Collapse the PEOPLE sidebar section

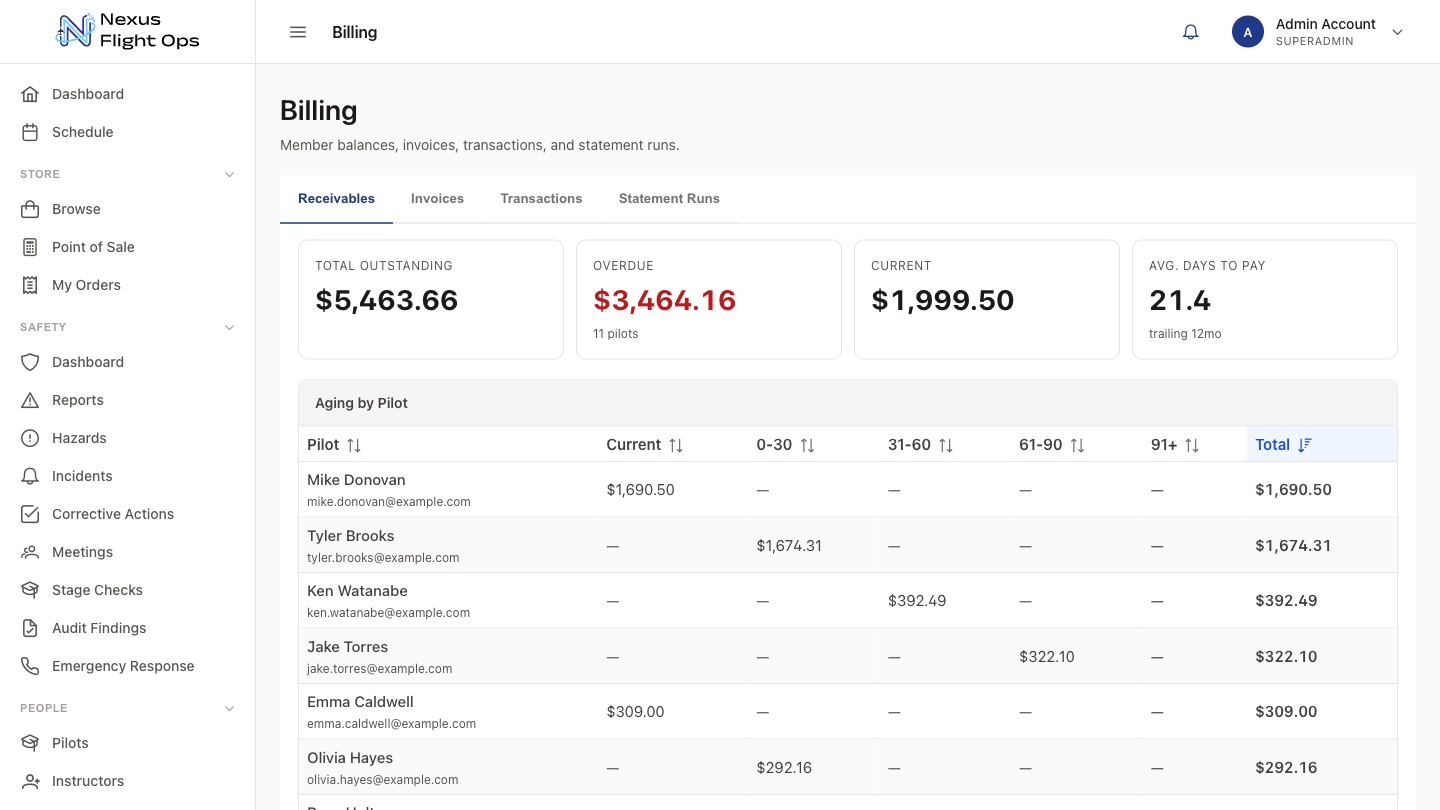coord(229,708)
